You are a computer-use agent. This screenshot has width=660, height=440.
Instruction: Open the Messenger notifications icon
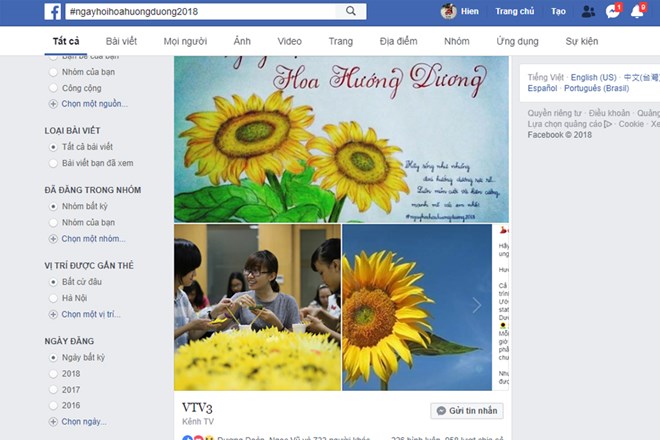pyautogui.click(x=612, y=11)
